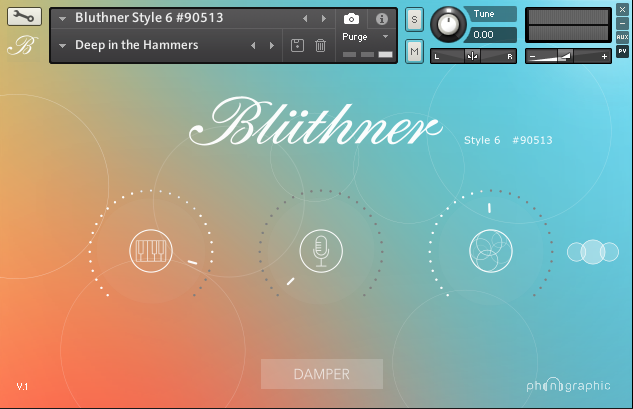Save the current snapshot
The height and width of the screenshot is (409, 633).
pyautogui.click(x=298, y=45)
